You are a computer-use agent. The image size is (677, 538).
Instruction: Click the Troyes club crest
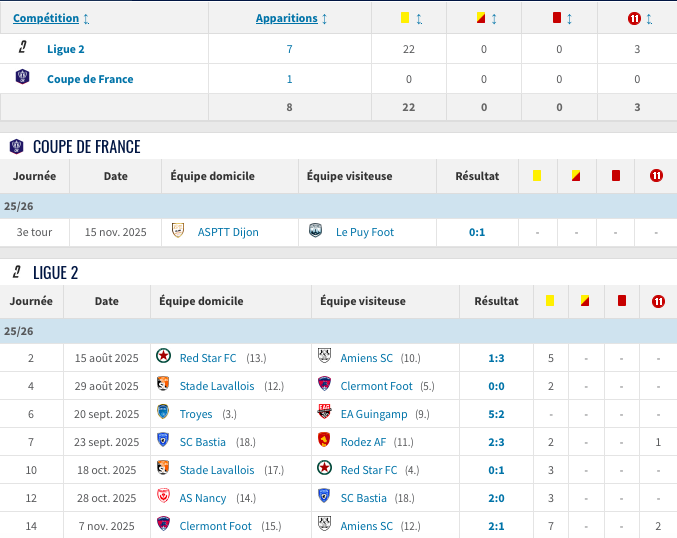coord(163,413)
